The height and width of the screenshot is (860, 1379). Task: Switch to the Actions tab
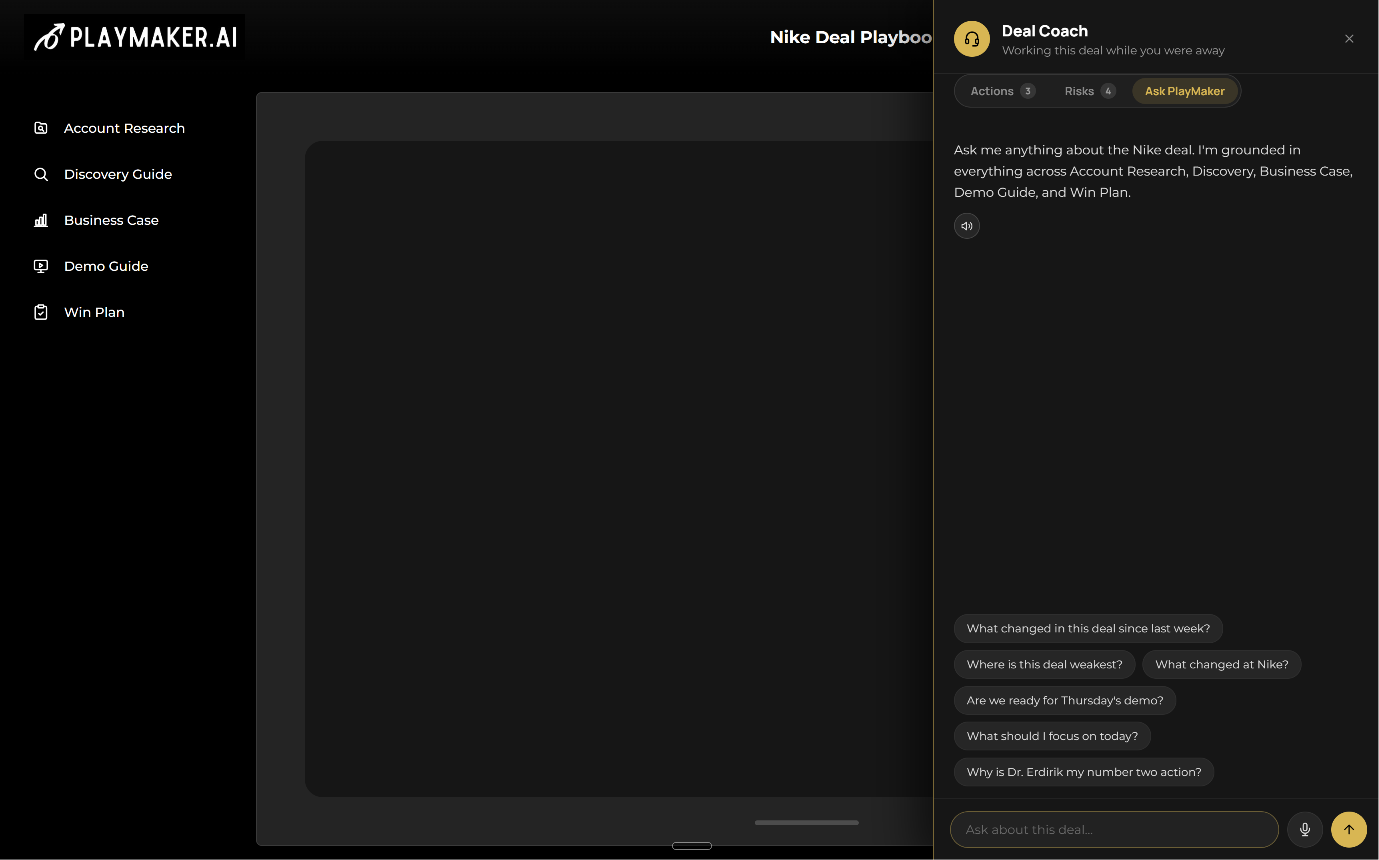1003,91
